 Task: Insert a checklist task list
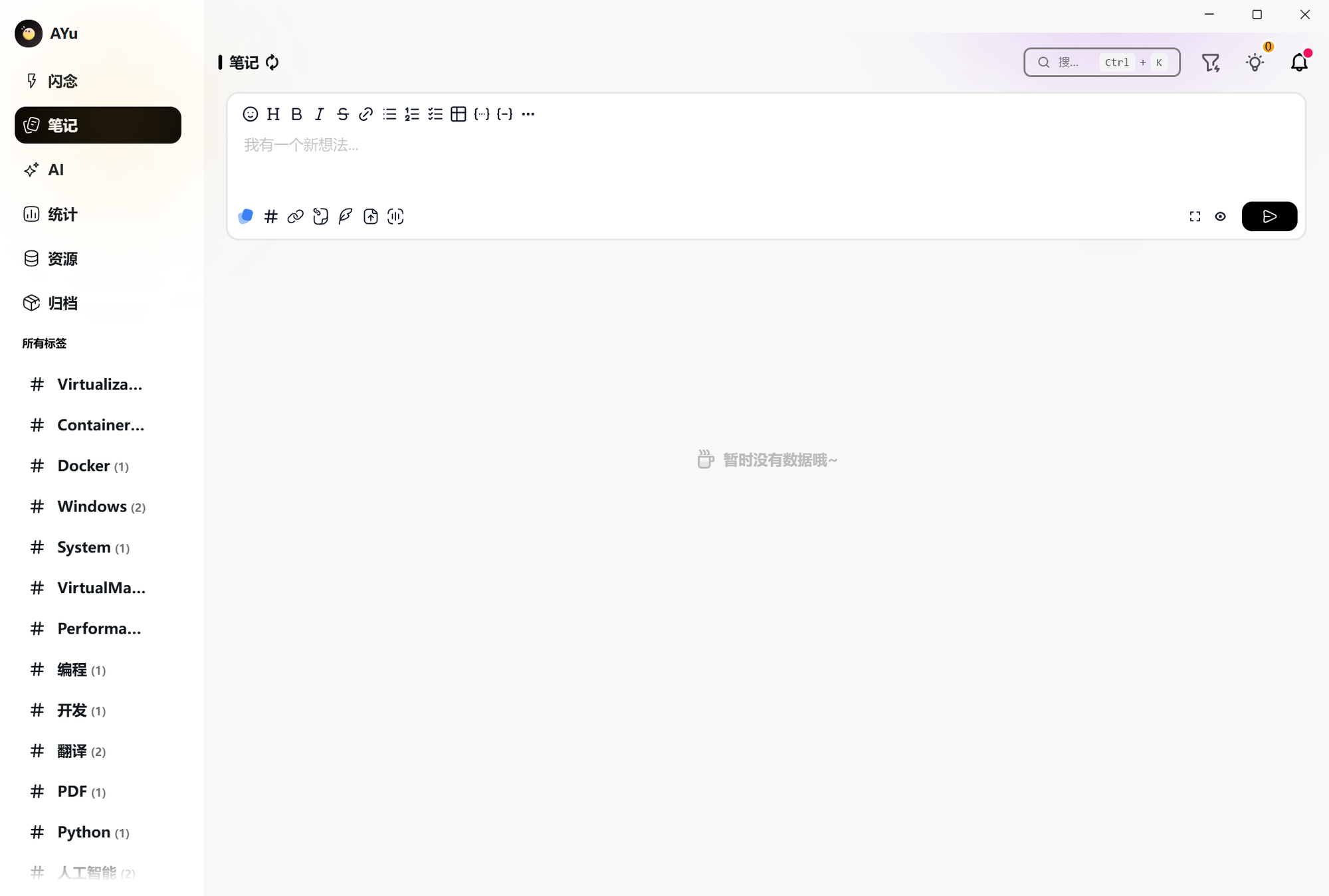pos(435,114)
